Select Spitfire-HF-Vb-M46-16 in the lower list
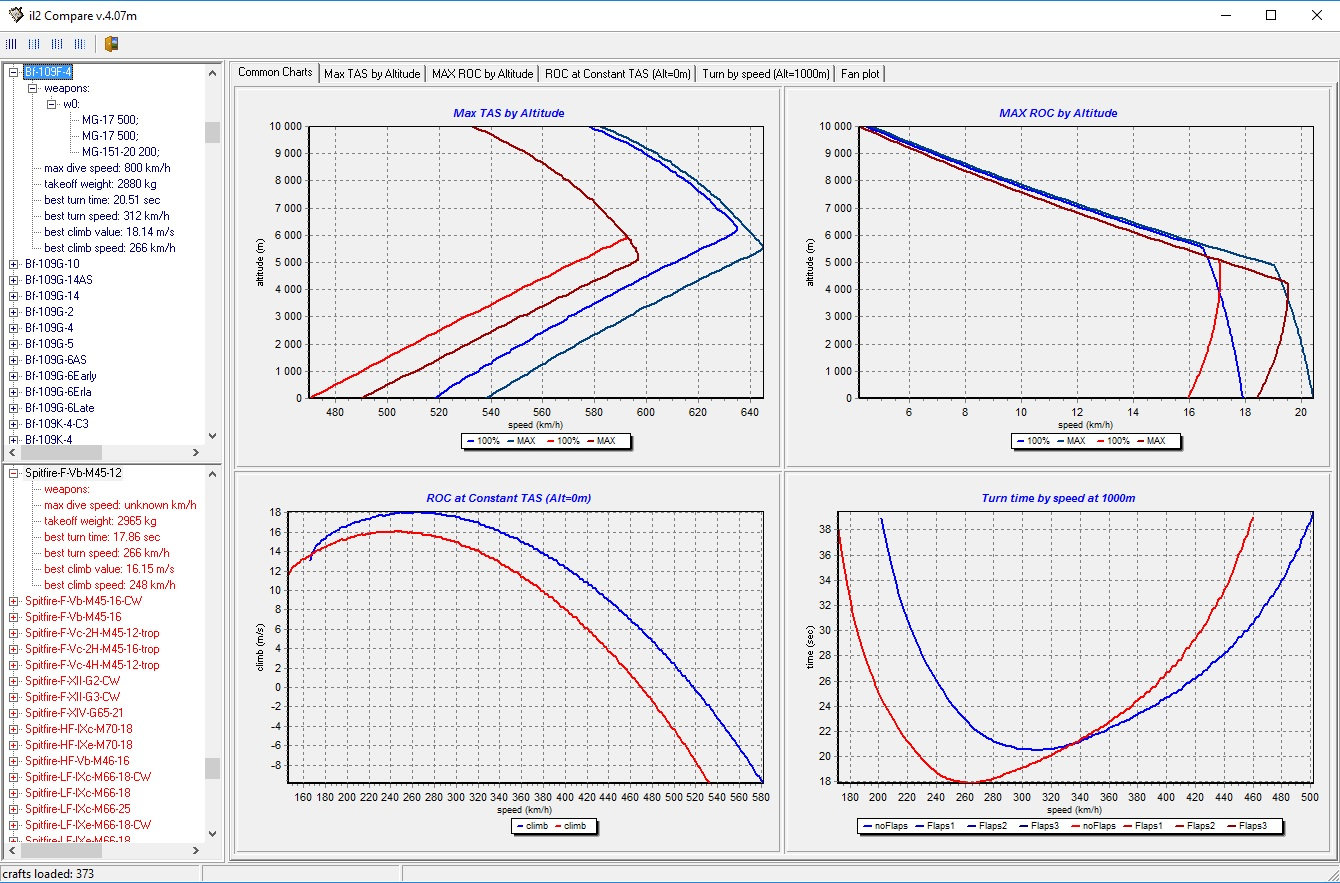The image size is (1340, 883). pos(77,761)
